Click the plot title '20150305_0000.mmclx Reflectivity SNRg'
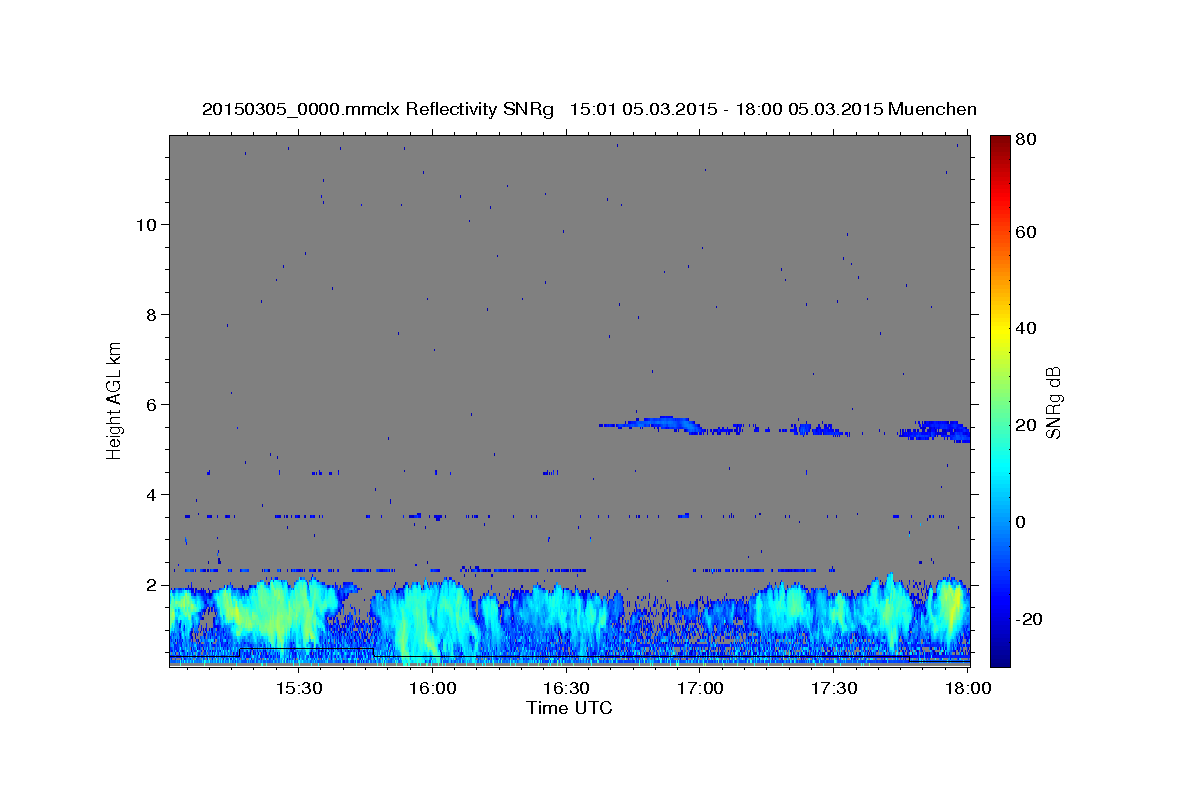This screenshot has width=1200, height=800. pyautogui.click(x=378, y=109)
